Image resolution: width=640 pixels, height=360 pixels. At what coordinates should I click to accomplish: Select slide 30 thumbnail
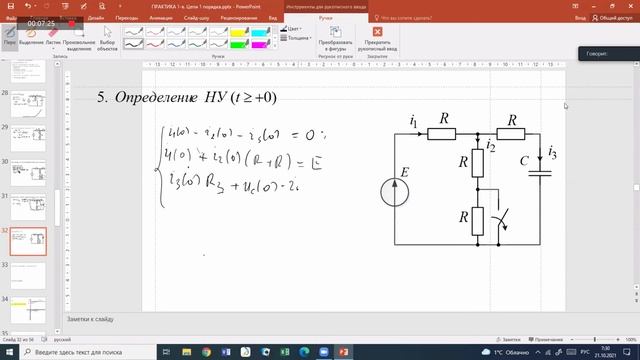[28, 173]
